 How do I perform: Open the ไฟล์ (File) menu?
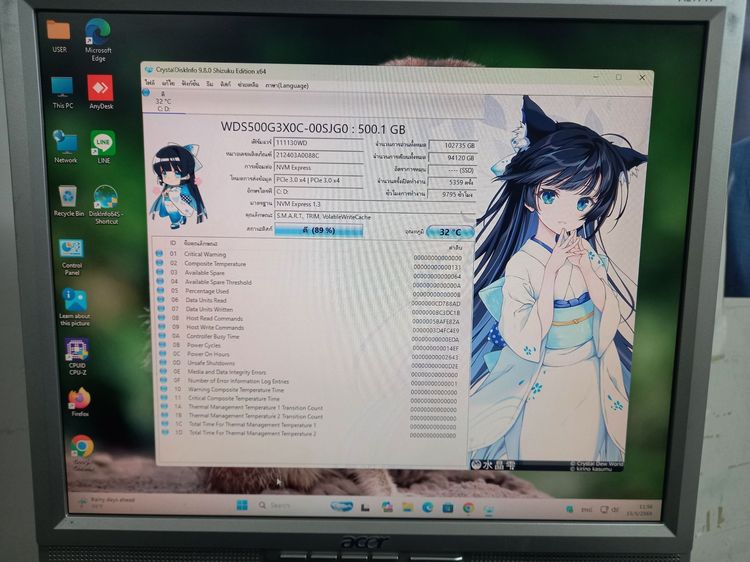(150, 83)
